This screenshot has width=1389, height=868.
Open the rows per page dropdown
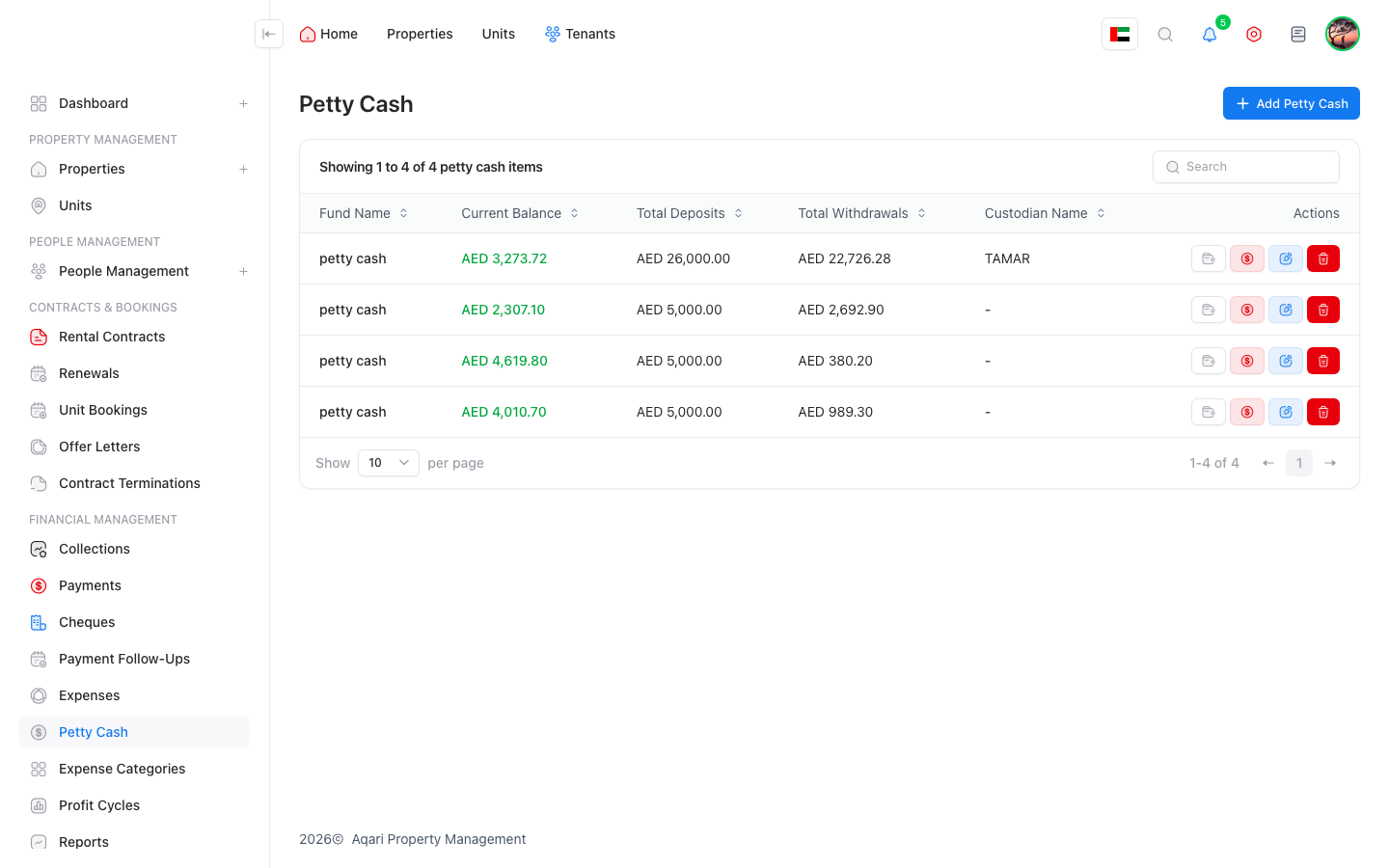tap(389, 463)
